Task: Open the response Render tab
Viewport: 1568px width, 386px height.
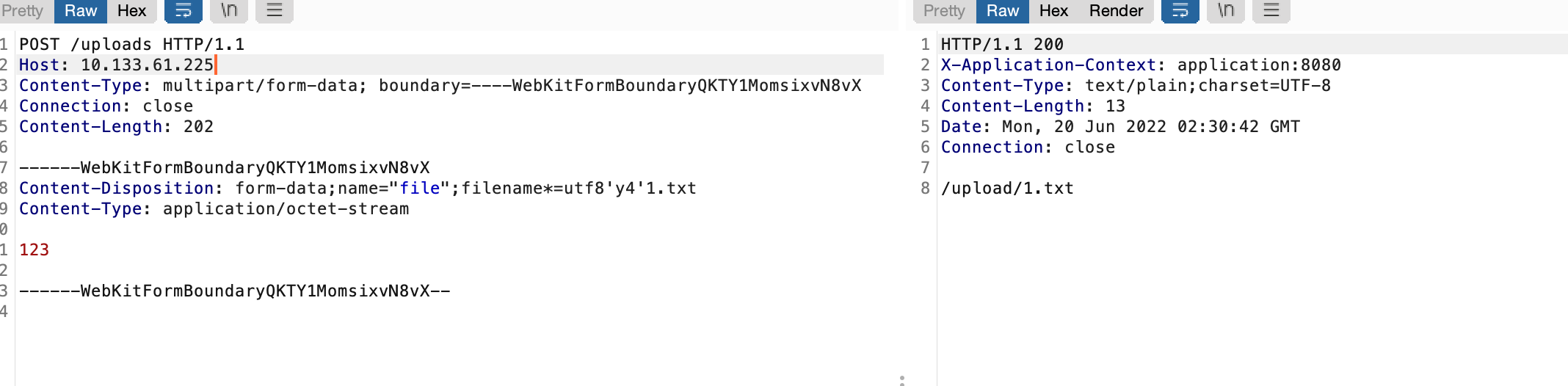Action: click(1116, 10)
